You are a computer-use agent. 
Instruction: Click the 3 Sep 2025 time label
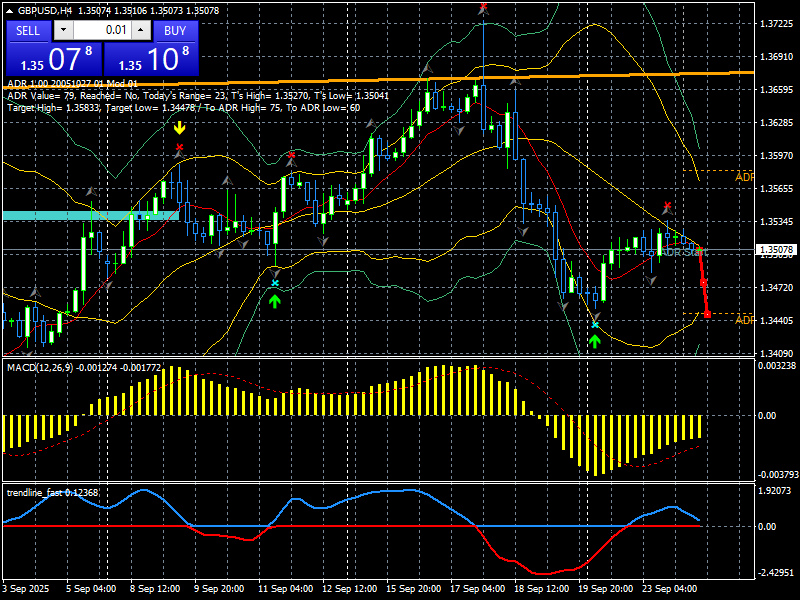coord(26,588)
